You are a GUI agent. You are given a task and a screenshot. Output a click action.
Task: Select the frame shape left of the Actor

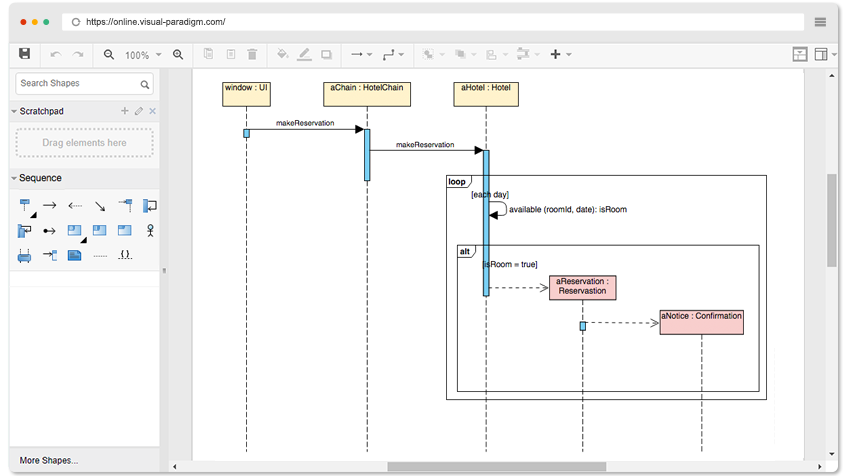(125, 230)
